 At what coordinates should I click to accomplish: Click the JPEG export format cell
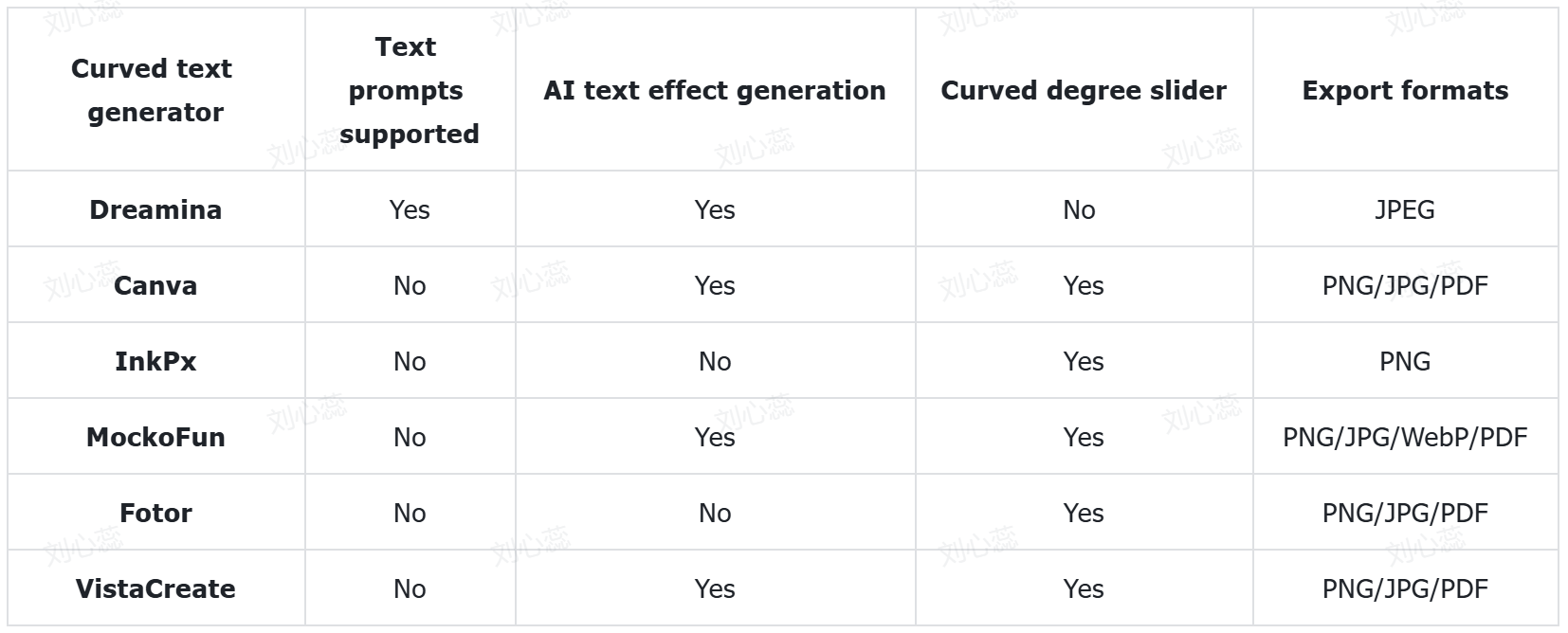[1404, 209]
